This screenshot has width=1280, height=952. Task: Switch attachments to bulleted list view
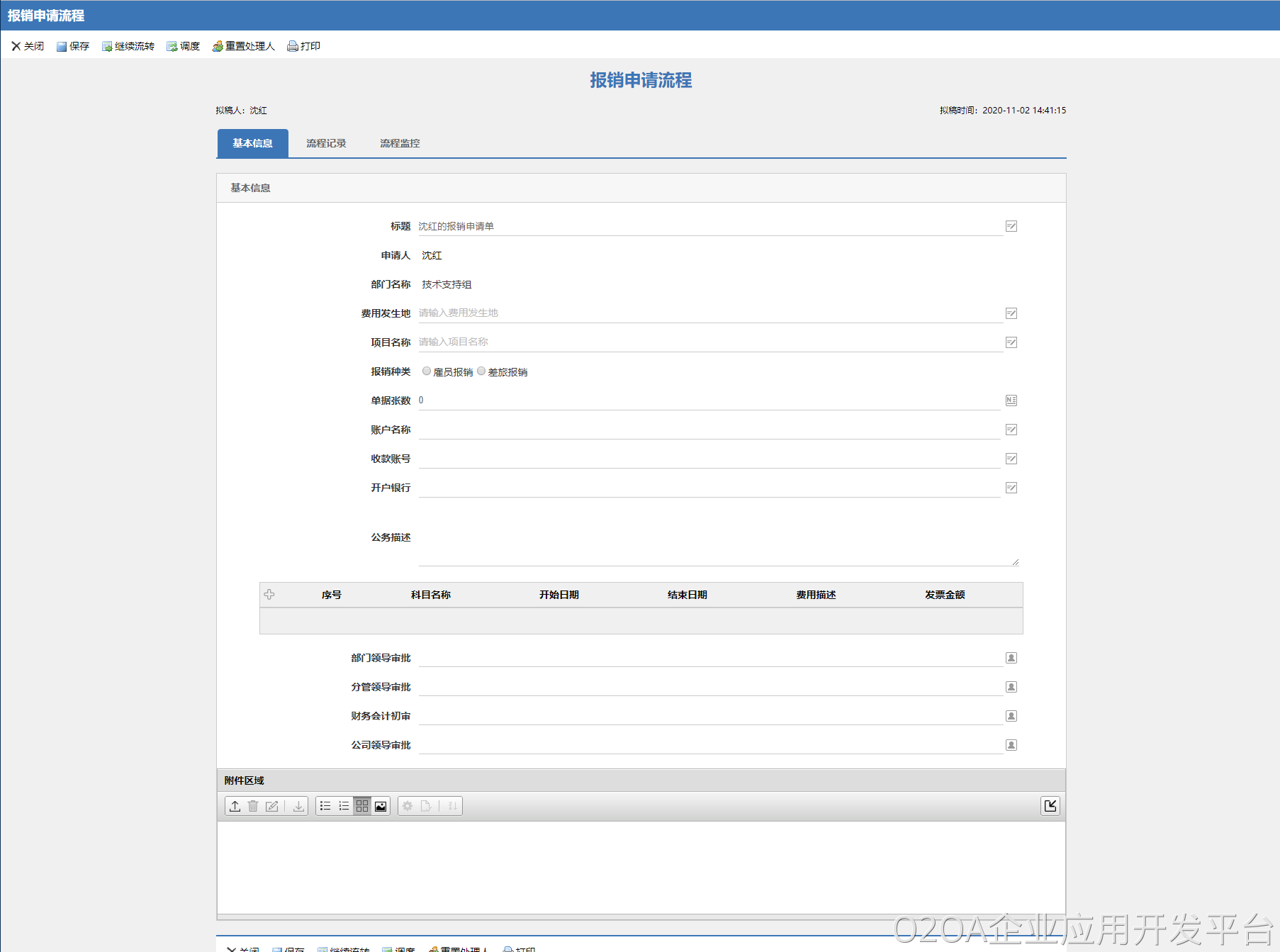coord(325,806)
